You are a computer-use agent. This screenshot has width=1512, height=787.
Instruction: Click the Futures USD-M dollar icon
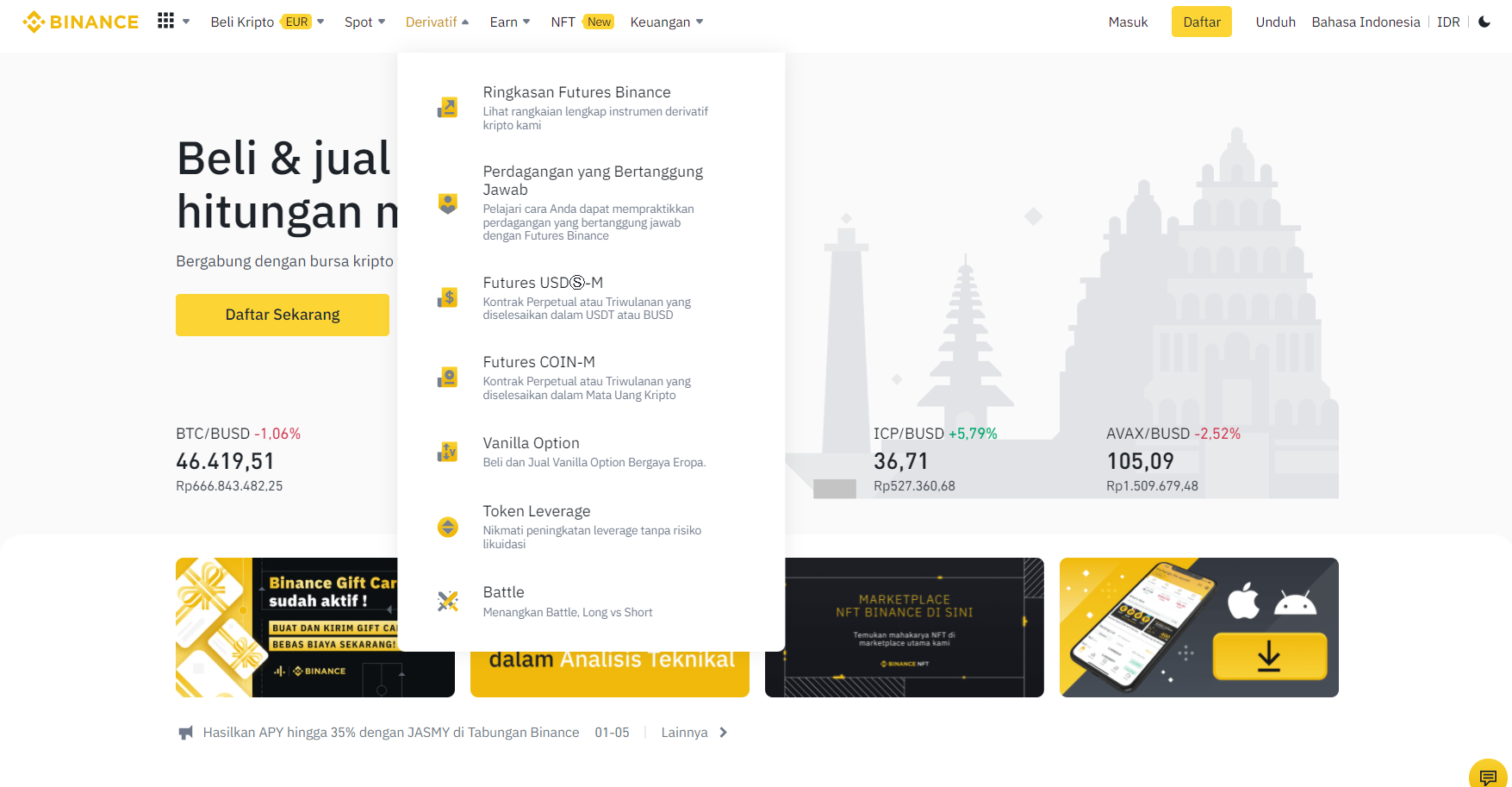[448, 298]
